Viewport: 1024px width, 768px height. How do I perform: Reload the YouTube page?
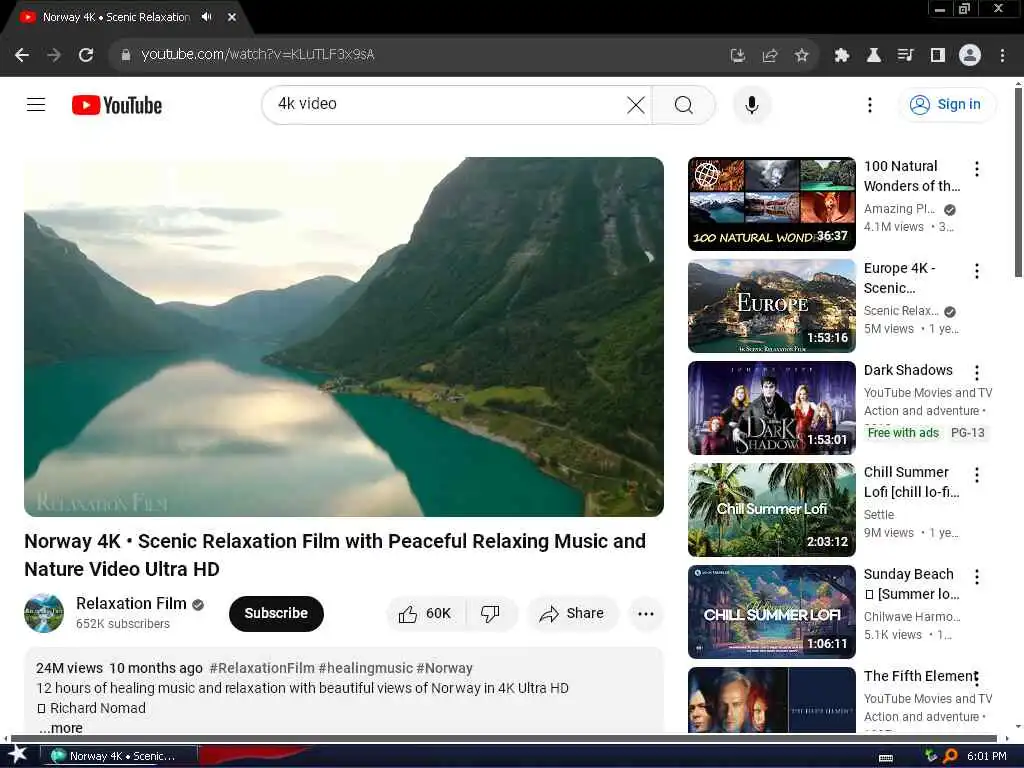(86, 55)
